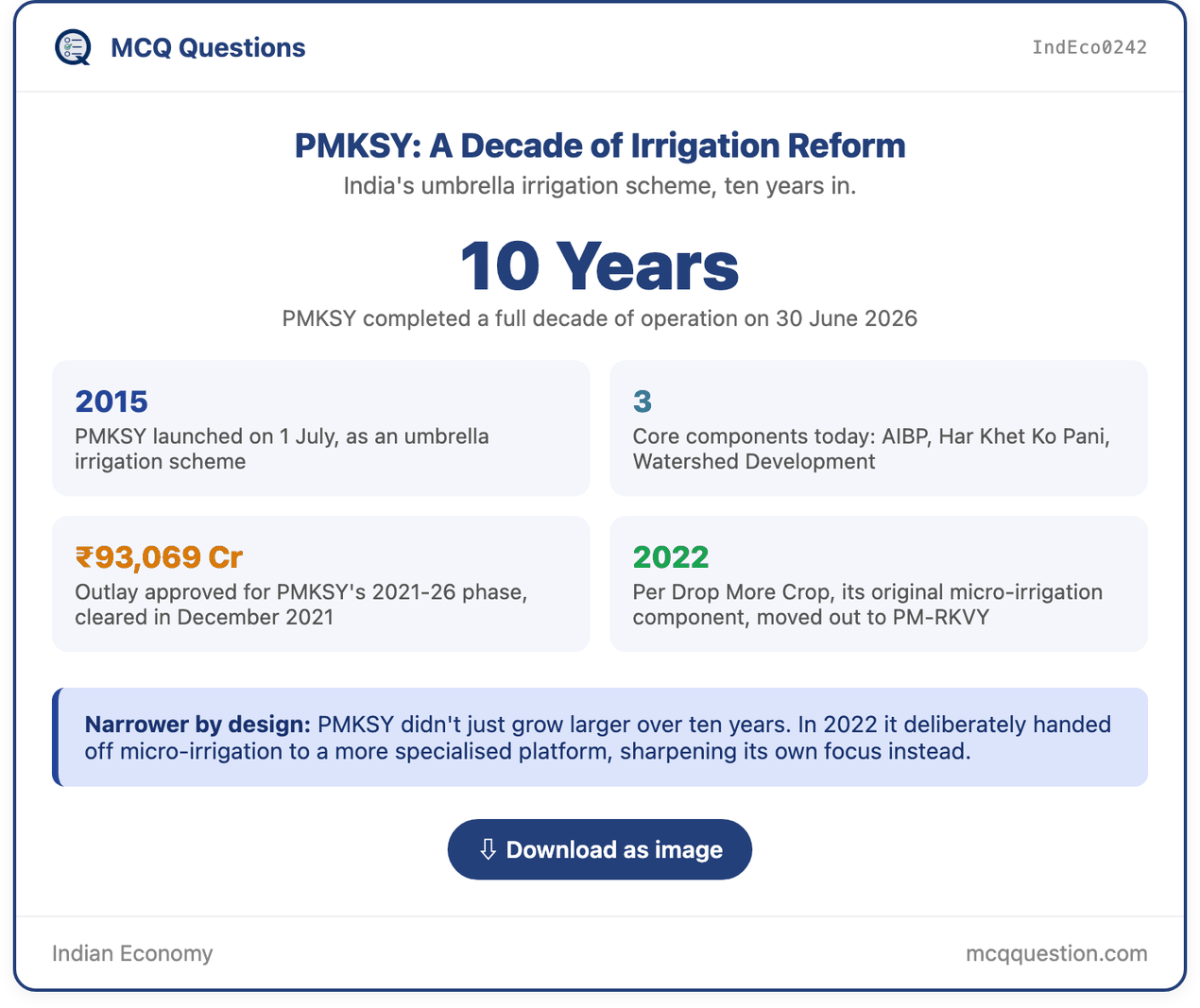This screenshot has height=1008, width=1200.
Task: Click the teal number 3 figure
Action: [x=643, y=401]
